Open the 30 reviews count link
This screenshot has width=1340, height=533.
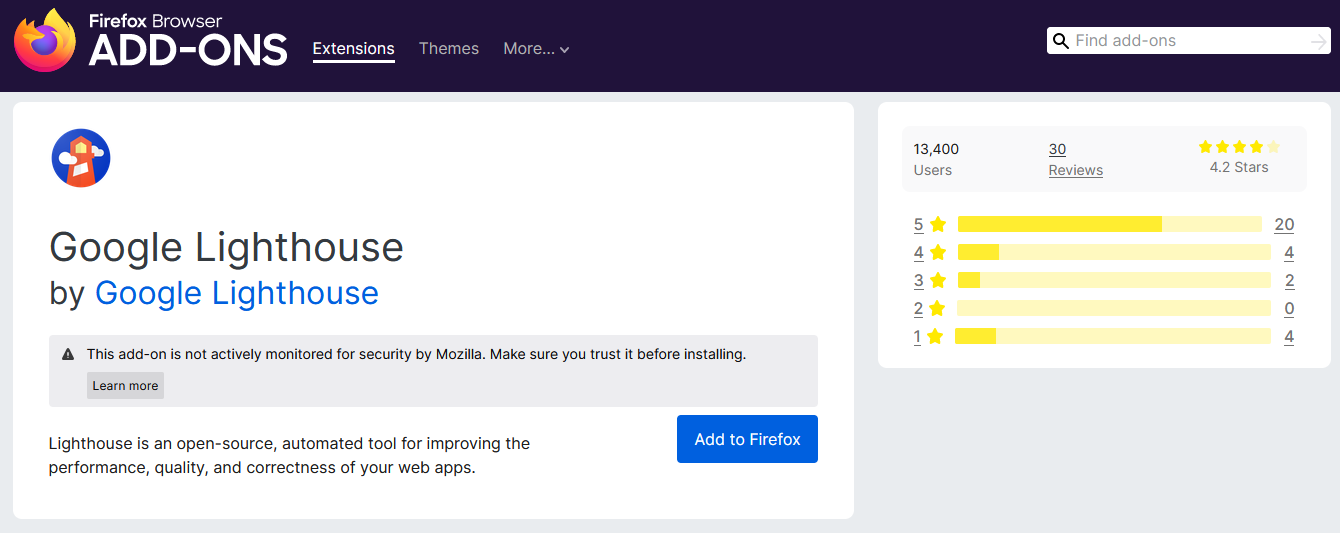click(1057, 149)
